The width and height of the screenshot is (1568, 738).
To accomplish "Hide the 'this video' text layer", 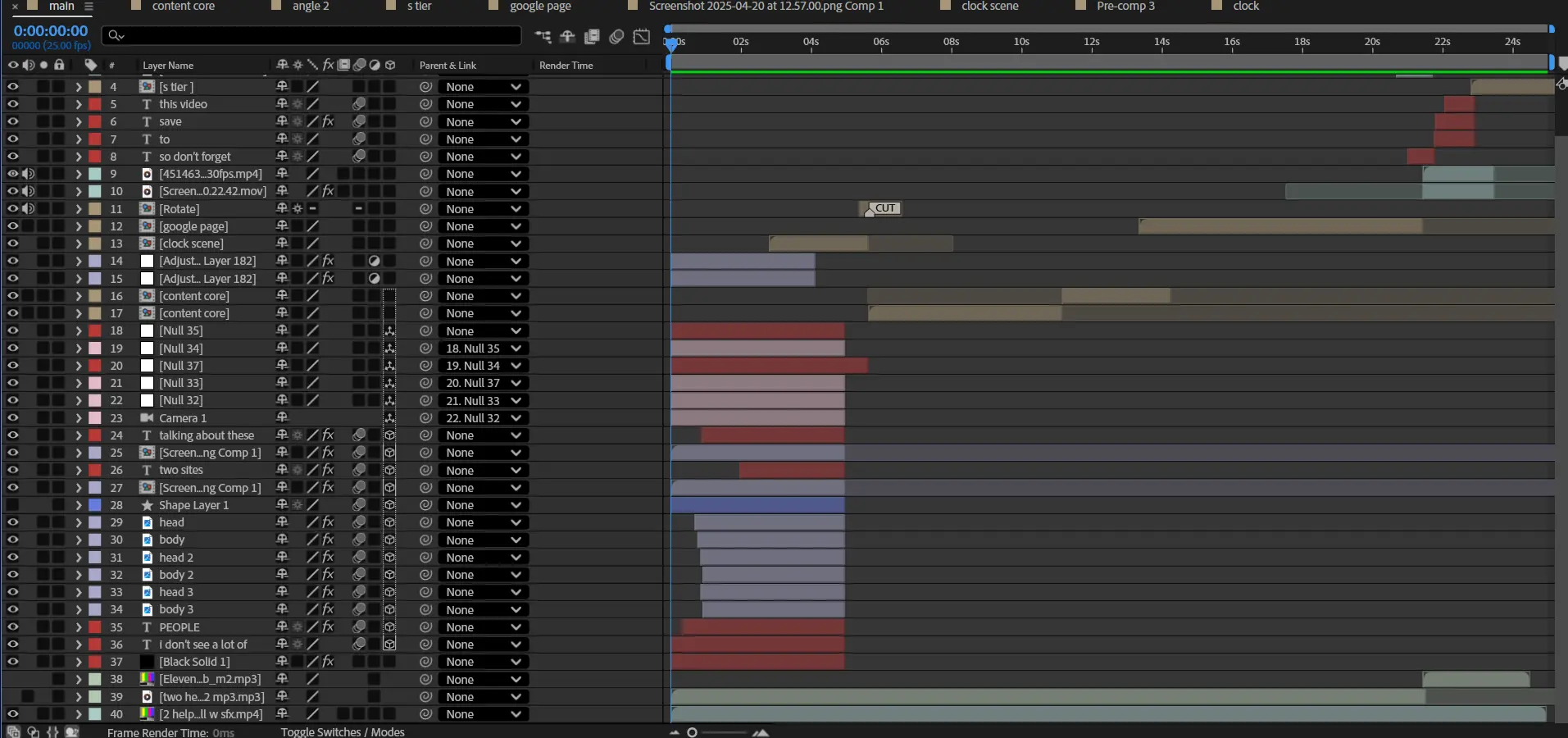I will [x=12, y=104].
